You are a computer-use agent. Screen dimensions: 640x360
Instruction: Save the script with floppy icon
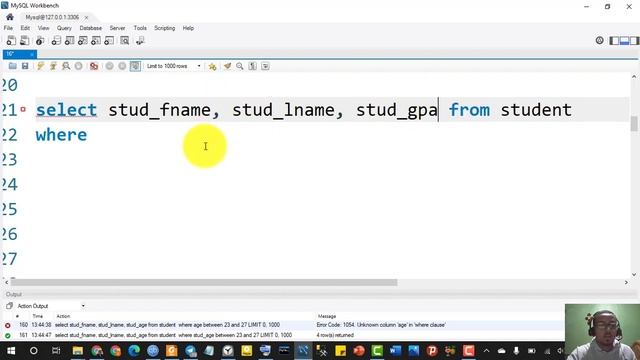pyautogui.click(x=25, y=66)
